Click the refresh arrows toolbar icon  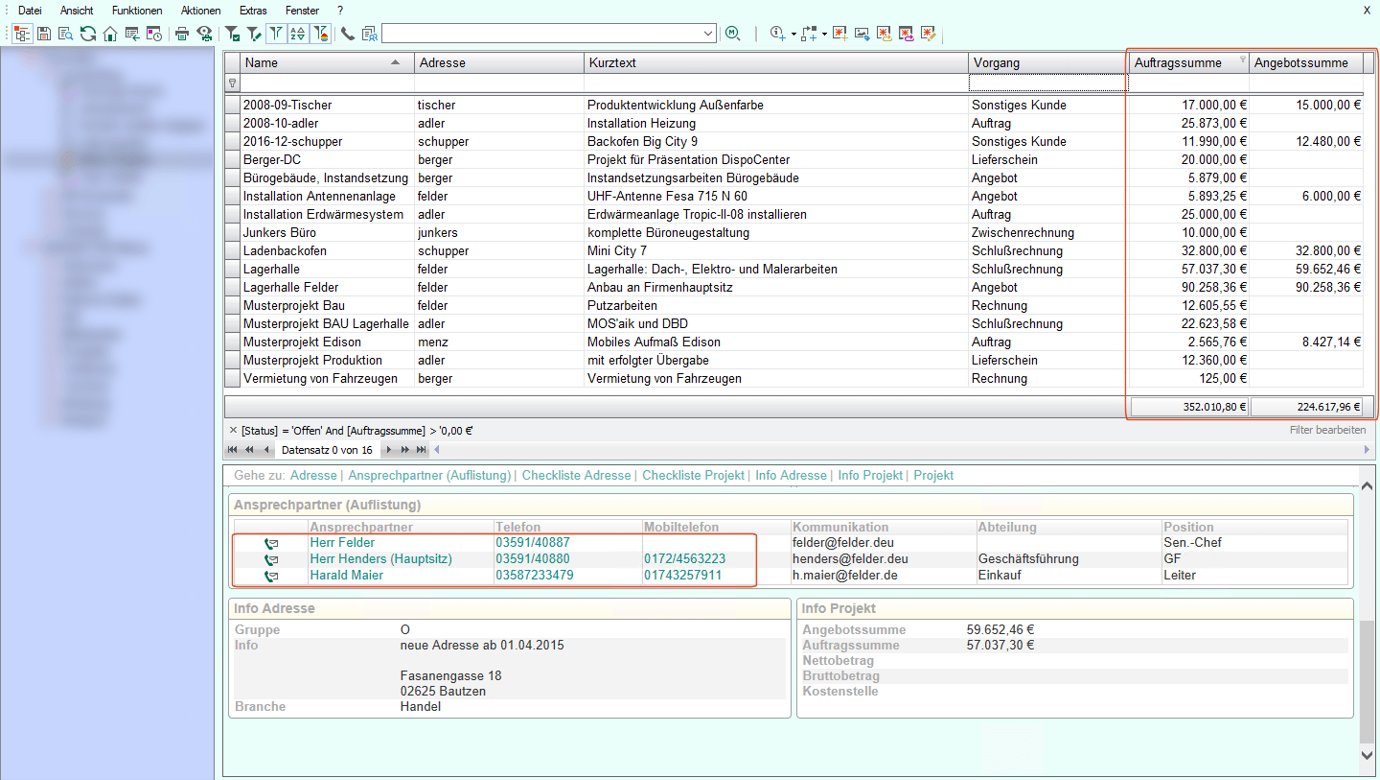click(88, 33)
